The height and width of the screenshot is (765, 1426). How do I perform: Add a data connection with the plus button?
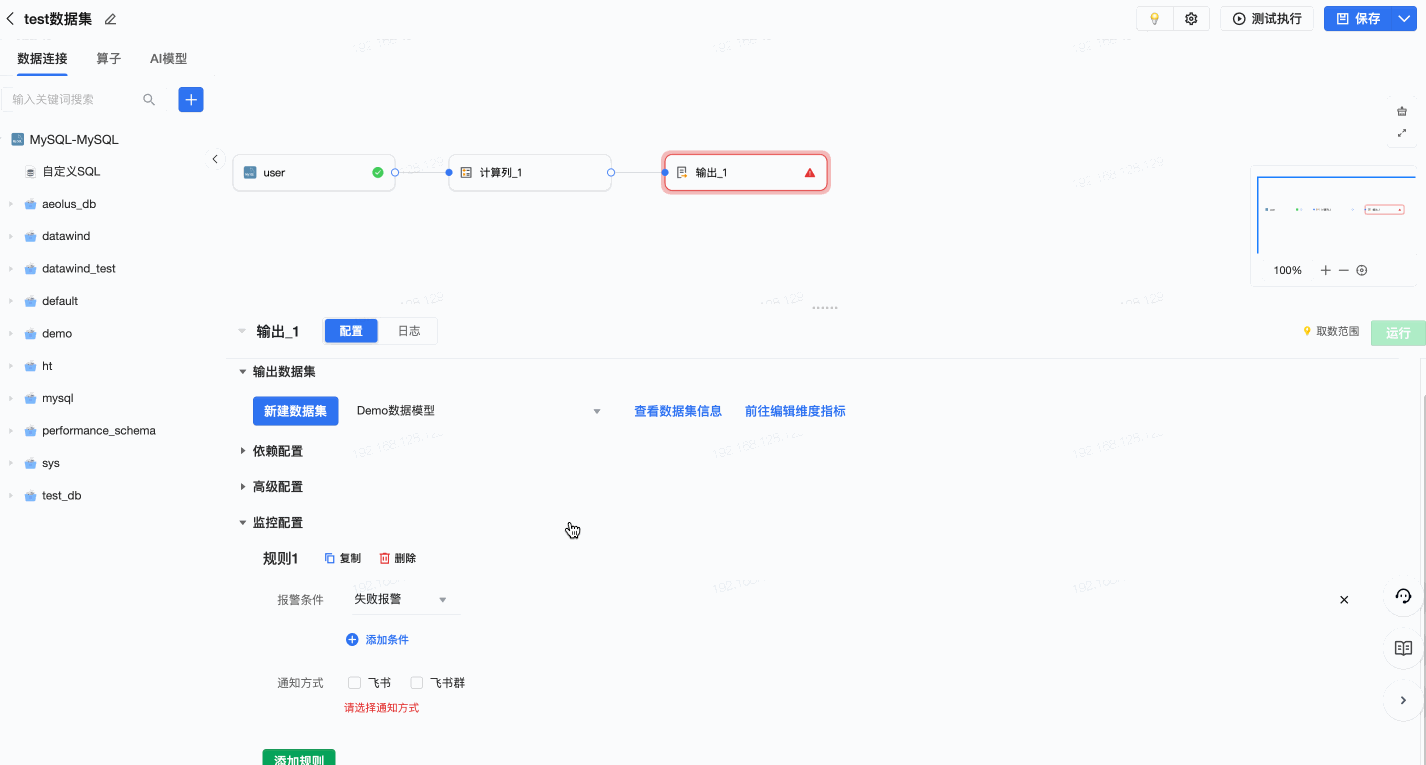191,99
